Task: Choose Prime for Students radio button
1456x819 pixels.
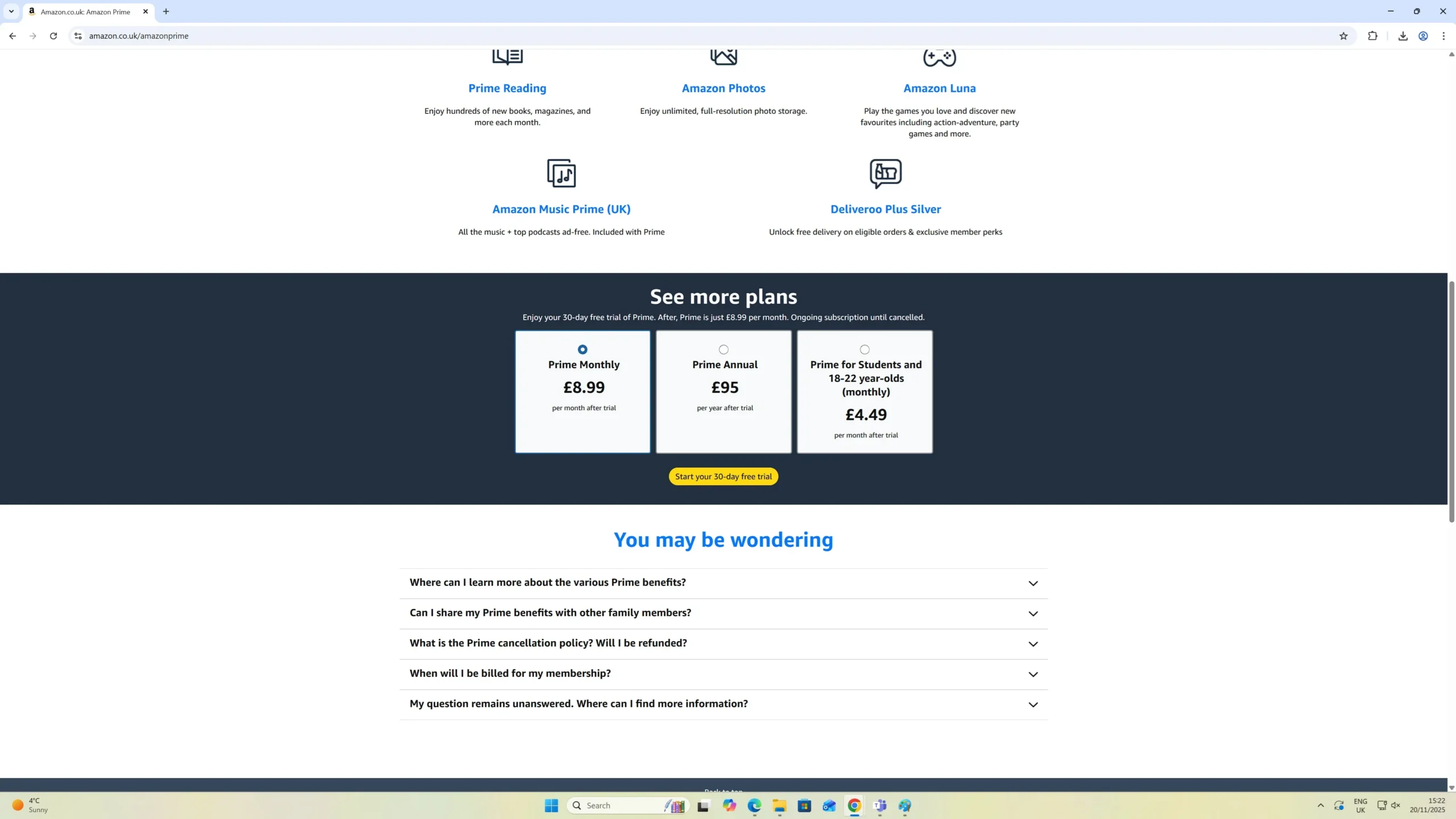Action: pyautogui.click(x=864, y=349)
